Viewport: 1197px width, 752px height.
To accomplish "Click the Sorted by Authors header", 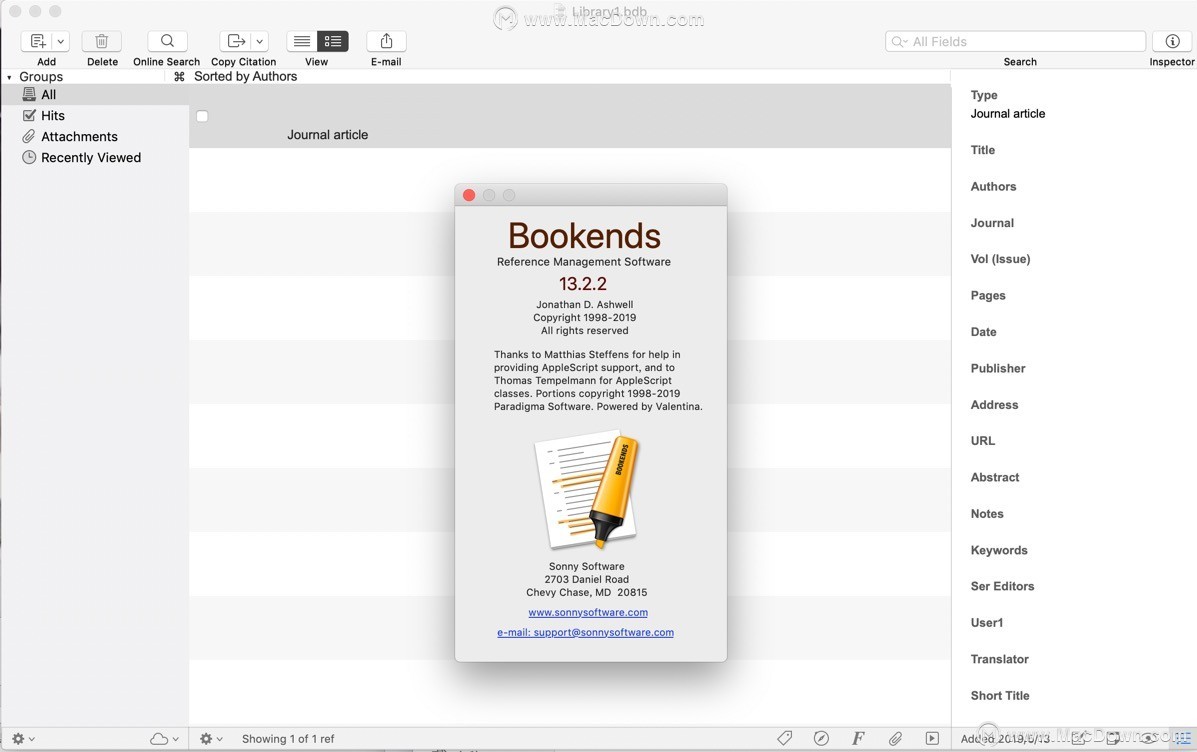I will [x=245, y=76].
